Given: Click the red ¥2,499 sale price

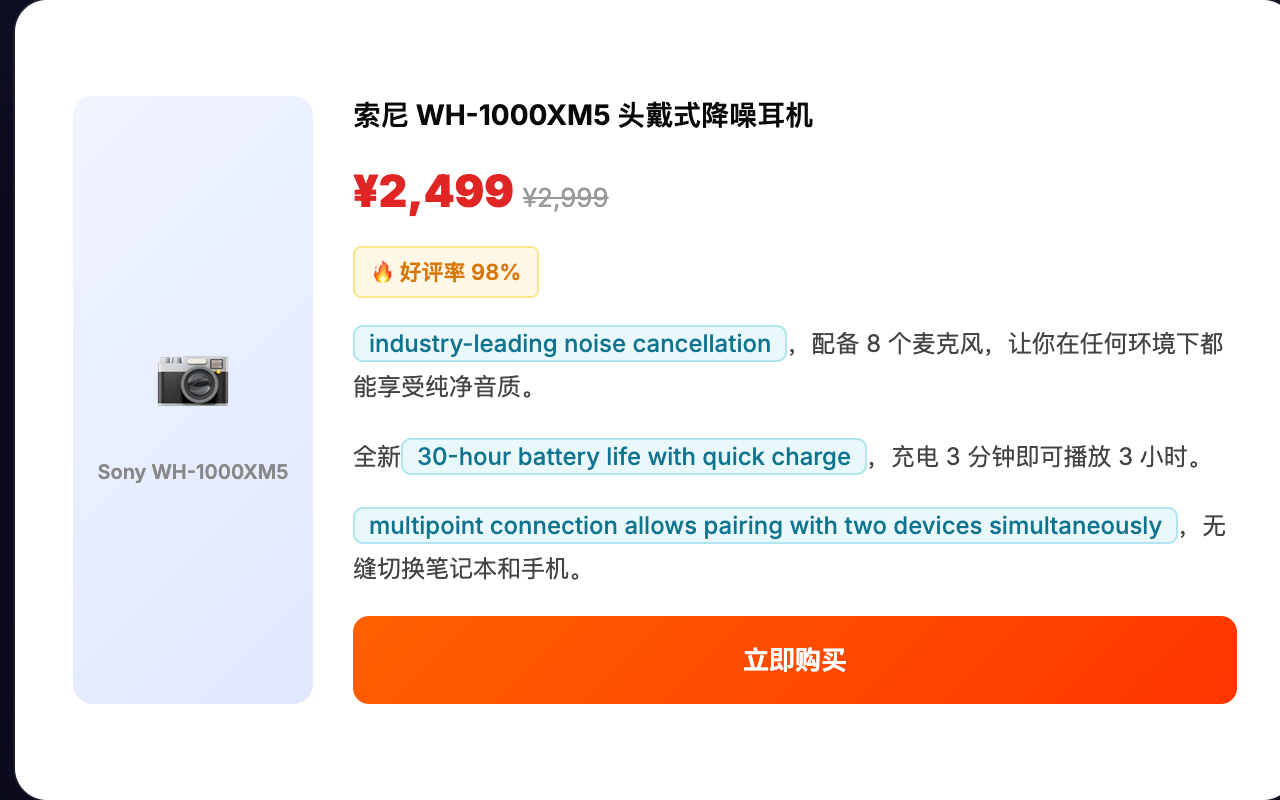Looking at the screenshot, I should [x=432, y=192].
